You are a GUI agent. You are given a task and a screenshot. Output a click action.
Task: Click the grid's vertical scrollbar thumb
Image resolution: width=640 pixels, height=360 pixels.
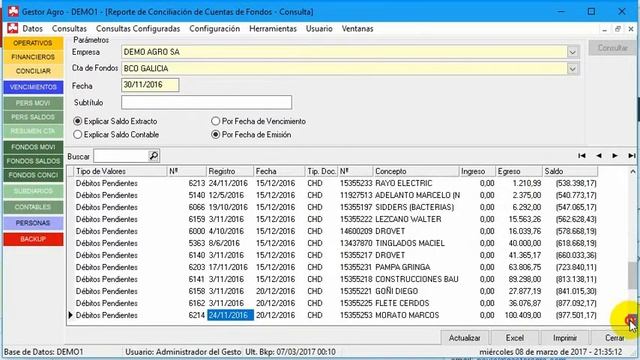[633, 275]
